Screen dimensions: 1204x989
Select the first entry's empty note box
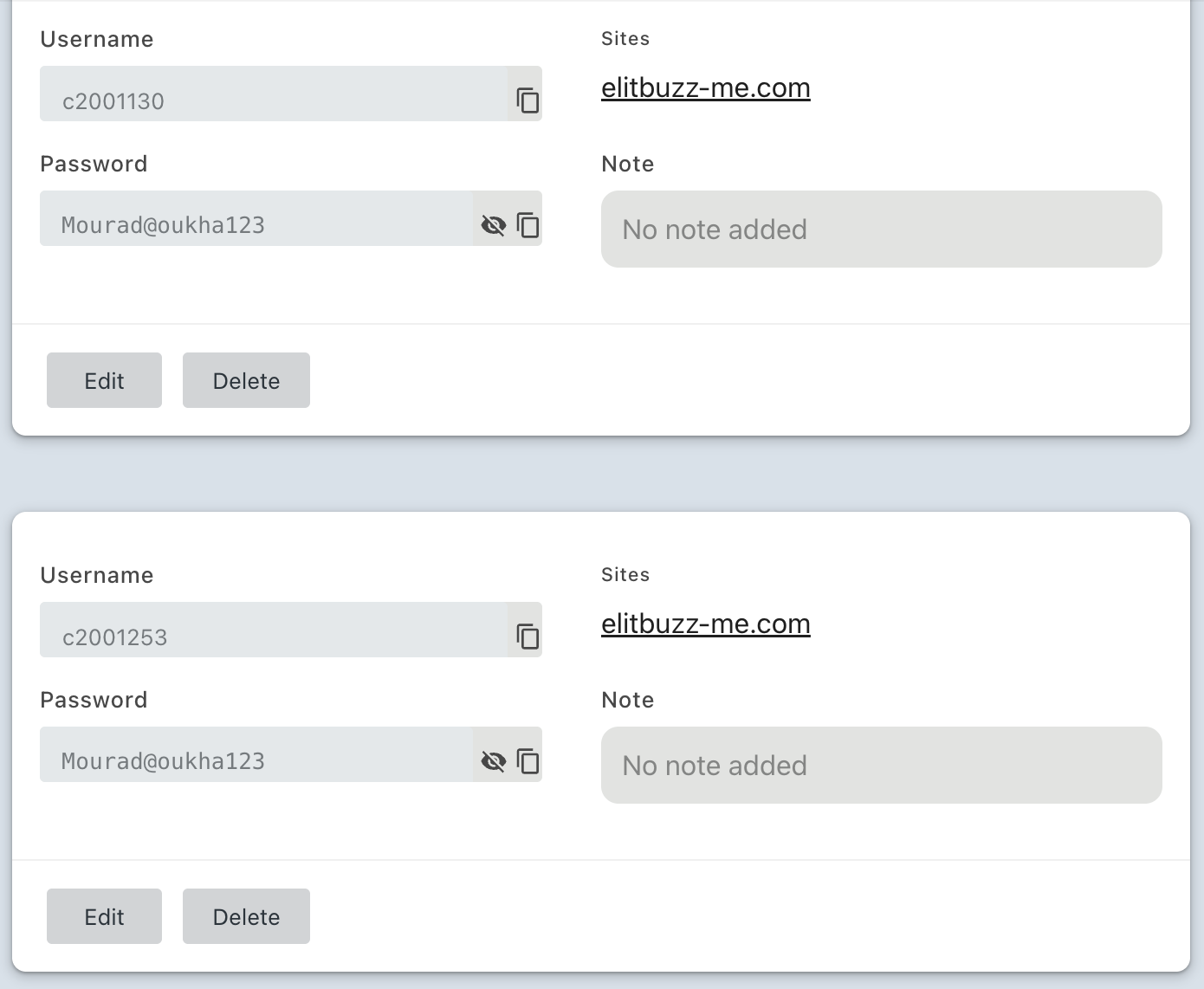pos(882,229)
